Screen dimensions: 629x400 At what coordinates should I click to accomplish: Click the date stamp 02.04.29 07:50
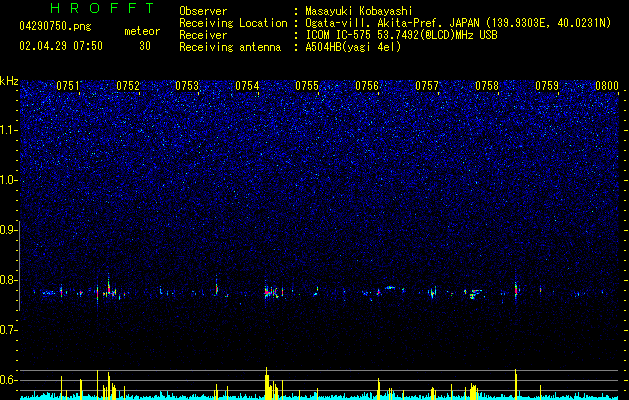click(61, 46)
